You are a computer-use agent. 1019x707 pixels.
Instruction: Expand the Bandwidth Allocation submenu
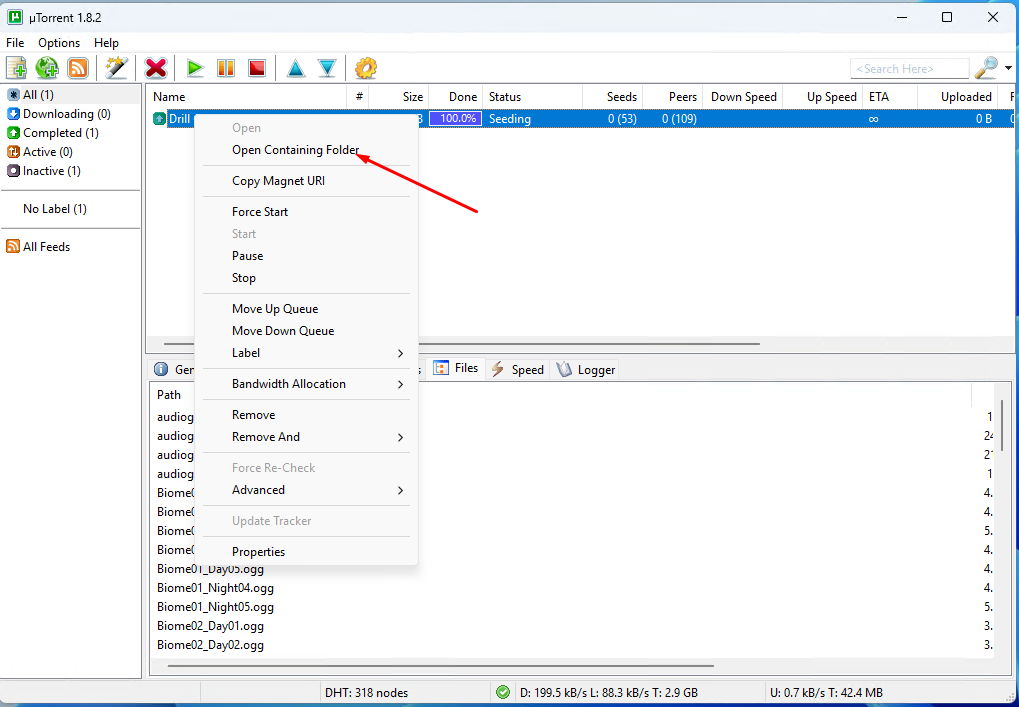click(x=306, y=384)
